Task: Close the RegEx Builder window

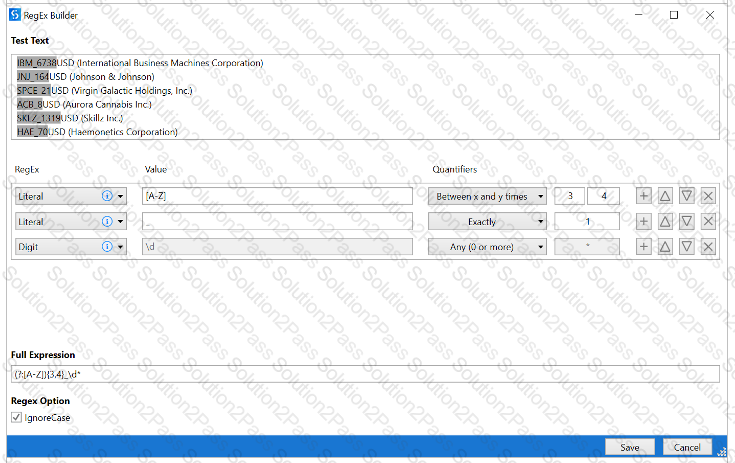Action: click(710, 15)
